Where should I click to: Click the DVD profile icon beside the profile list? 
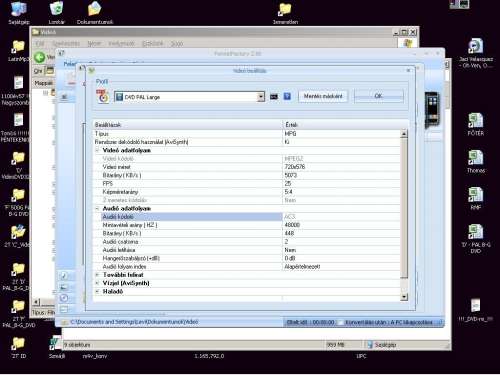(x=103, y=97)
